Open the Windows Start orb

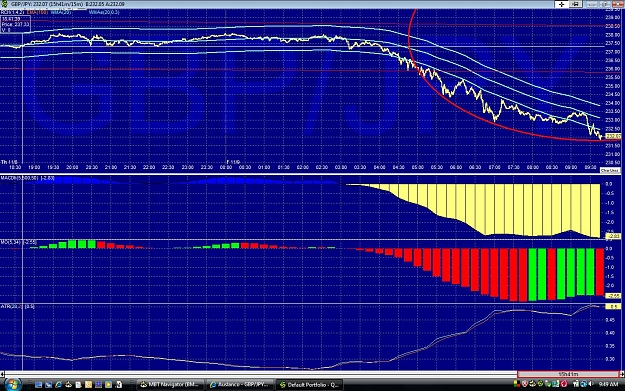coord(13,384)
